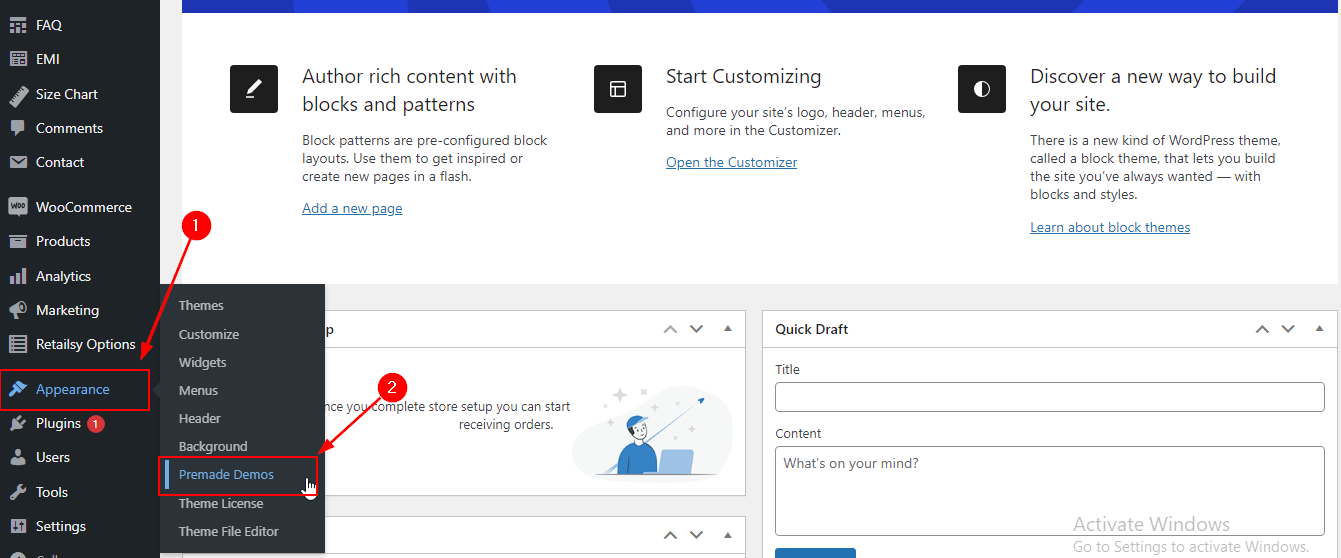
Task: Click the Appearance paintbrush icon
Action: (18, 389)
